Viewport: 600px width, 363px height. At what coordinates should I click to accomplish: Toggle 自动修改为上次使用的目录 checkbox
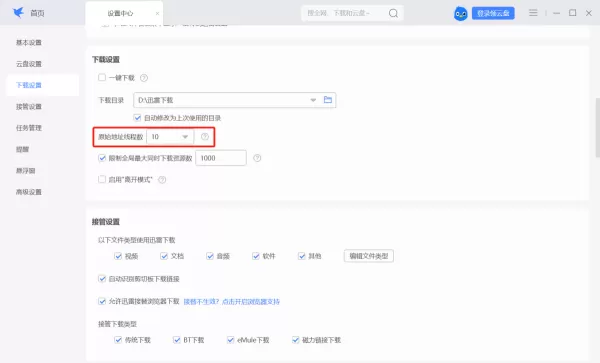(137, 118)
